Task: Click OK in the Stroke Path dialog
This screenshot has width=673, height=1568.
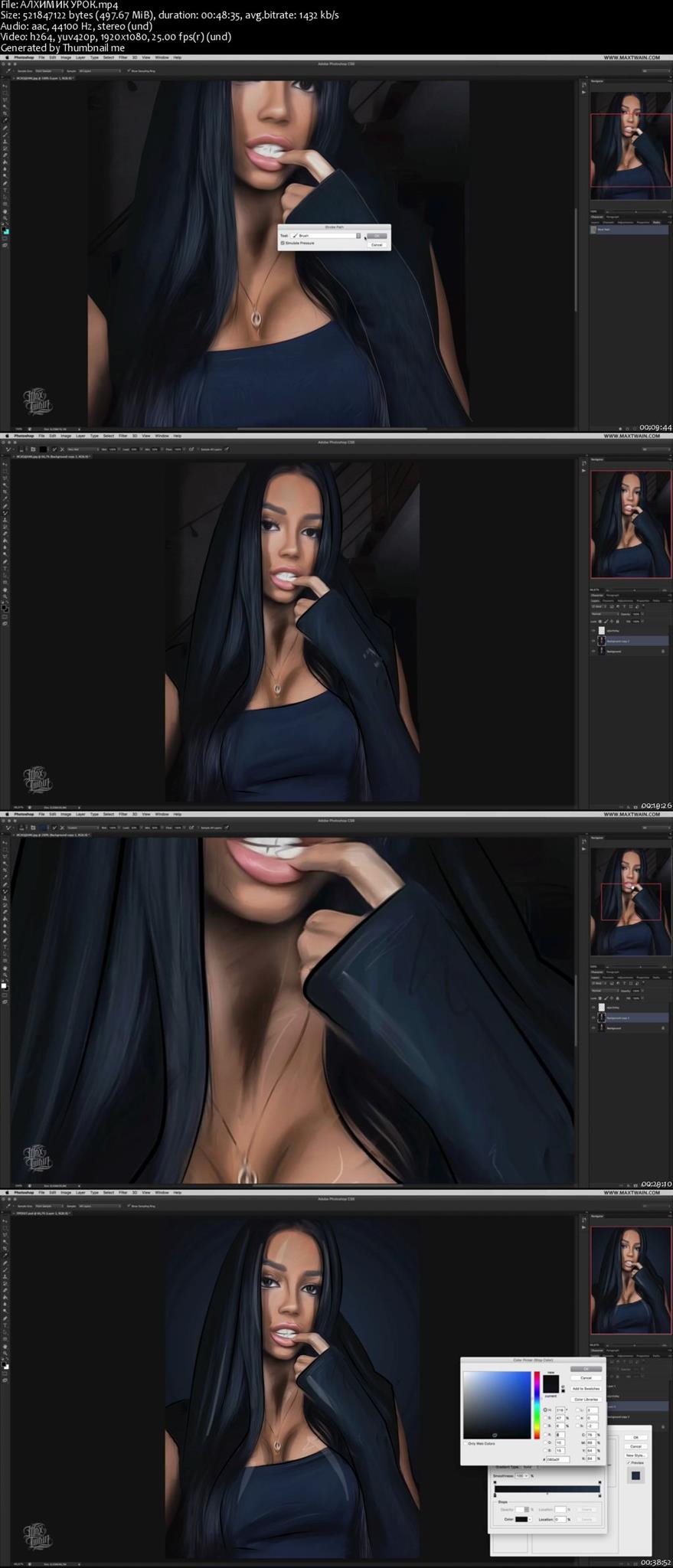Action: tap(376, 235)
